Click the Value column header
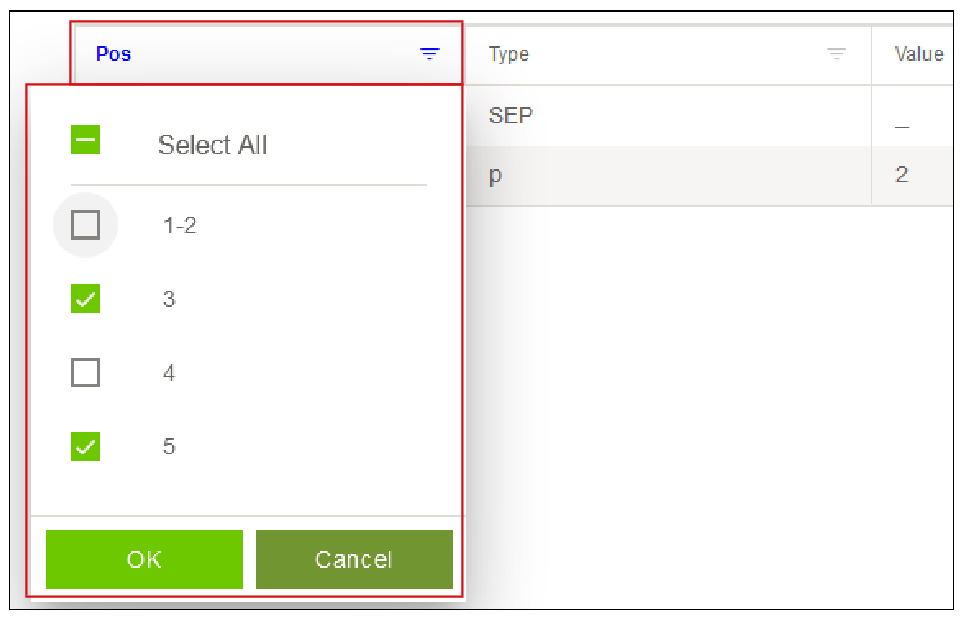Screen dimensions: 962x622 click(918, 54)
